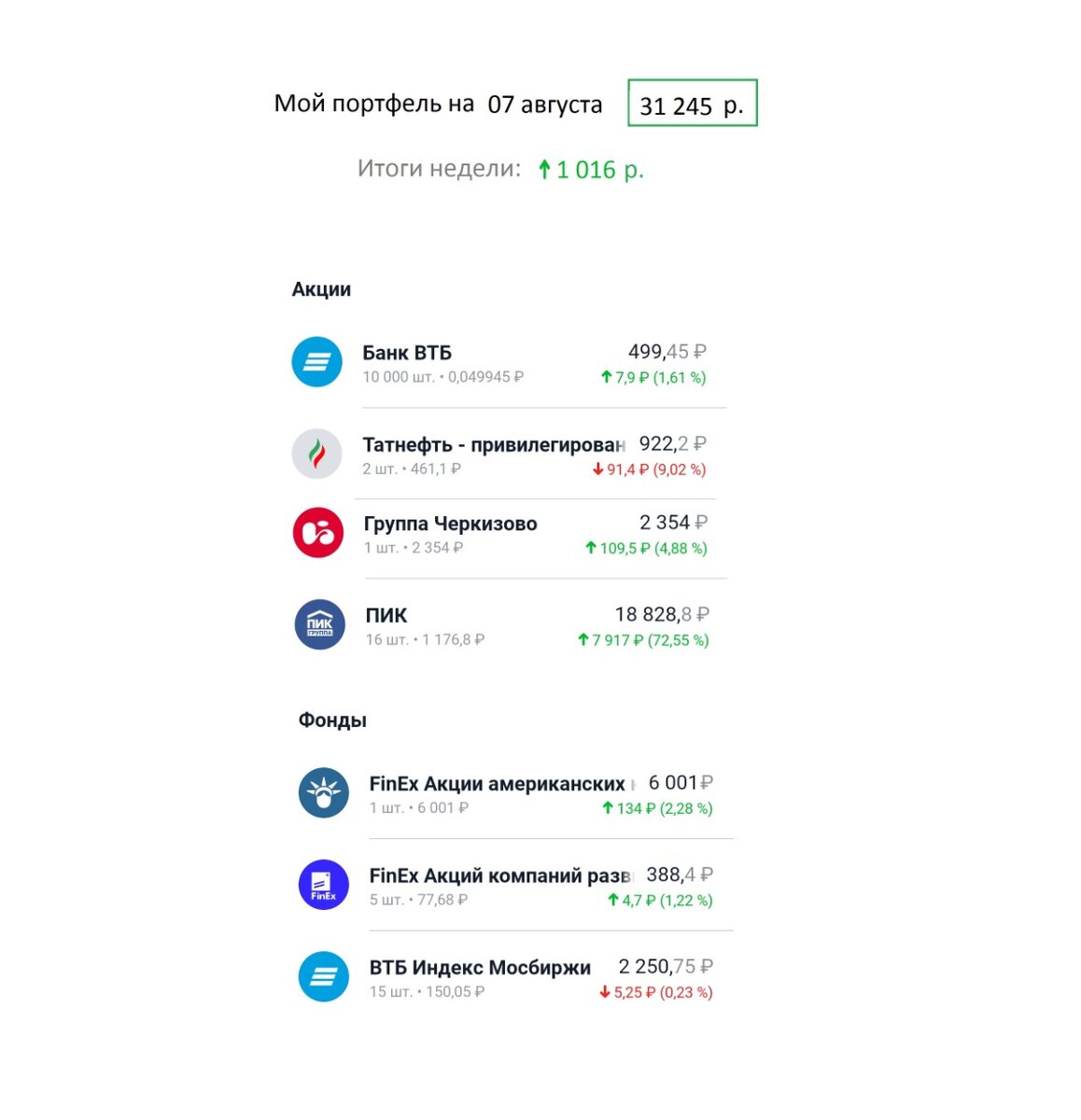
Task: Open FinEx Акции американских fund
Action: (x=502, y=784)
